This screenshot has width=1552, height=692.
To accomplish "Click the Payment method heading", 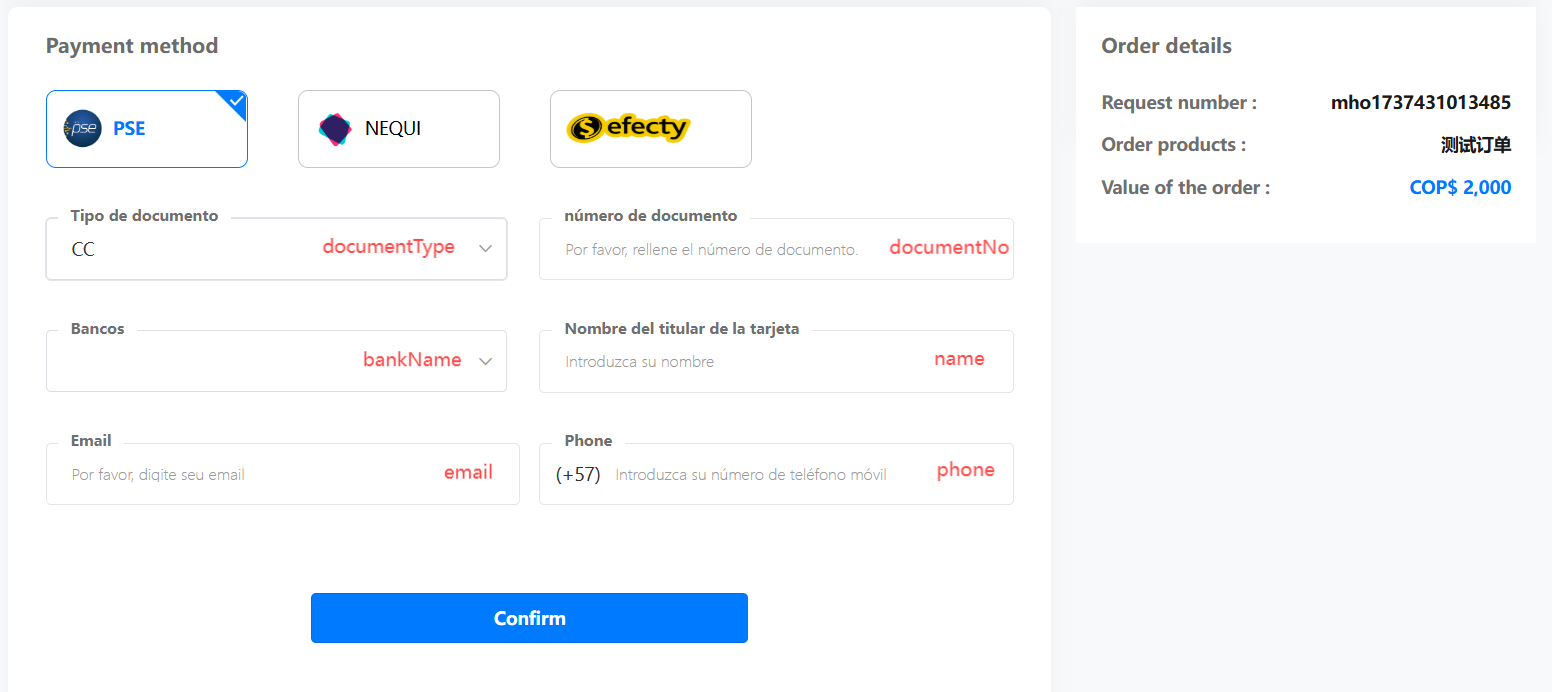I will point(132,46).
